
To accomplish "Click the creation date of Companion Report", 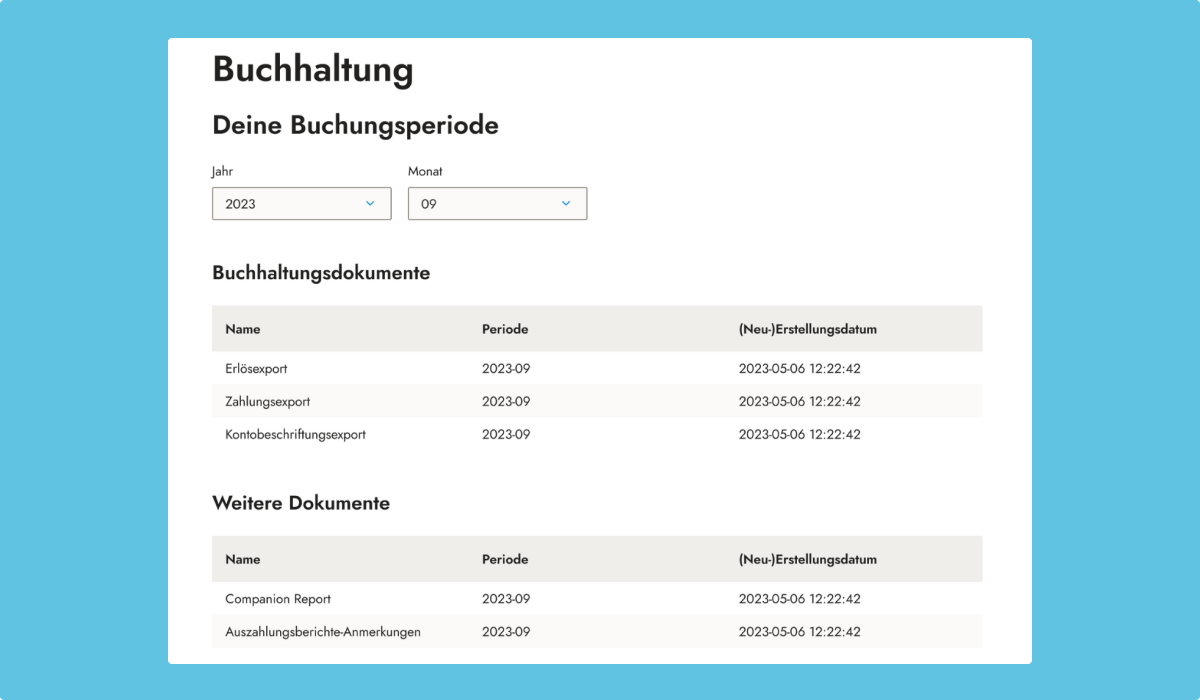I will [x=800, y=599].
